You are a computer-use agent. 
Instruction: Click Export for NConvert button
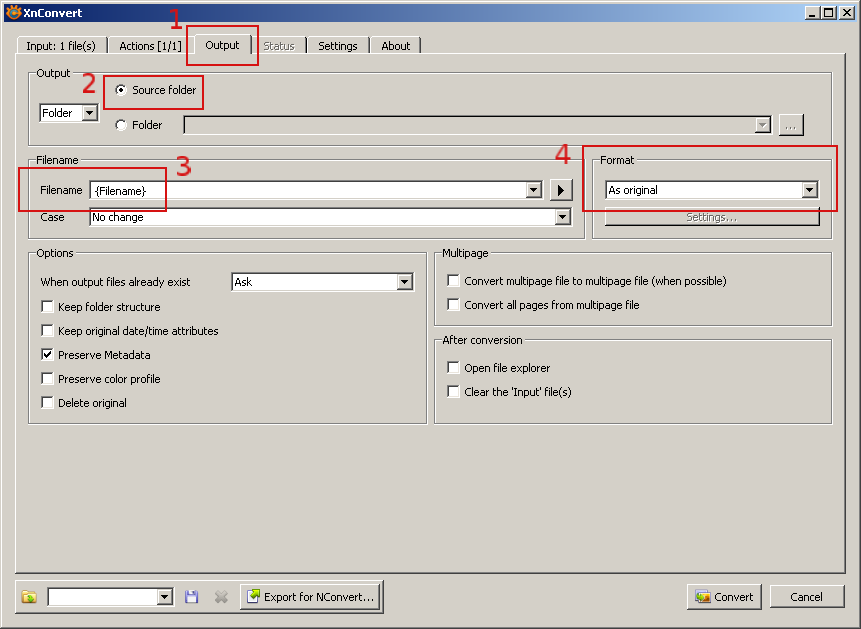(x=311, y=597)
